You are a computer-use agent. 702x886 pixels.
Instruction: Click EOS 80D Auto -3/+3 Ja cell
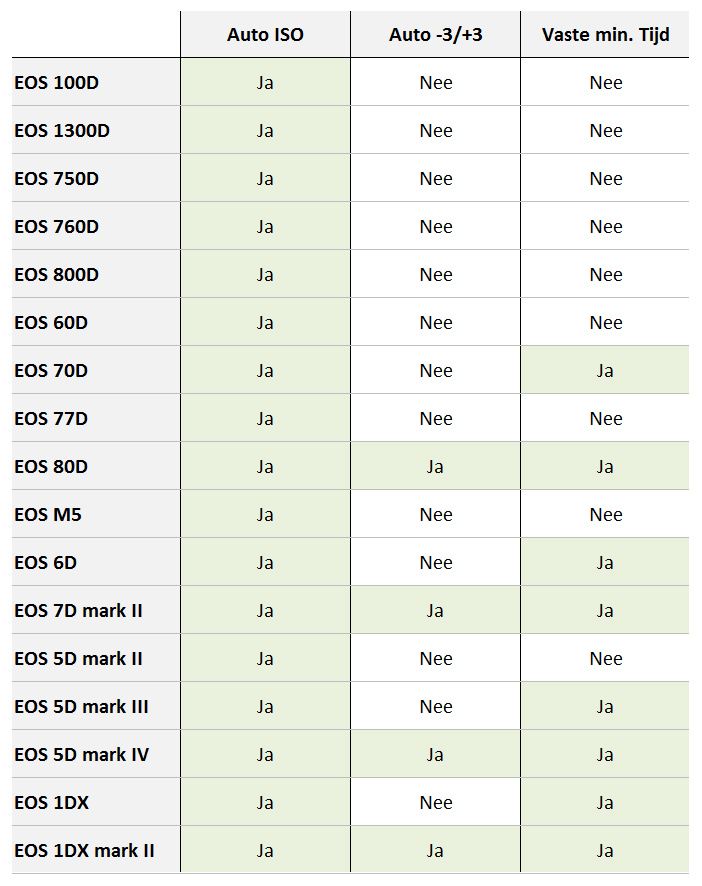pos(435,467)
